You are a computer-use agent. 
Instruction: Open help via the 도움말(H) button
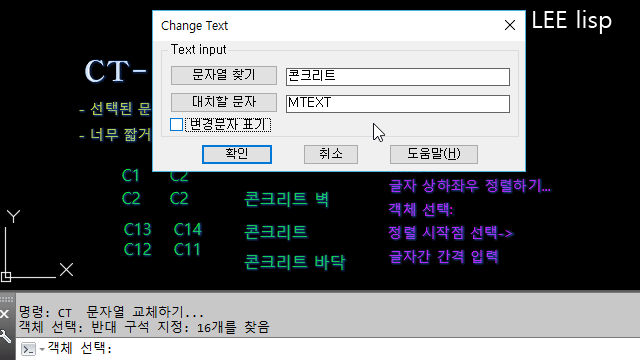(x=434, y=154)
